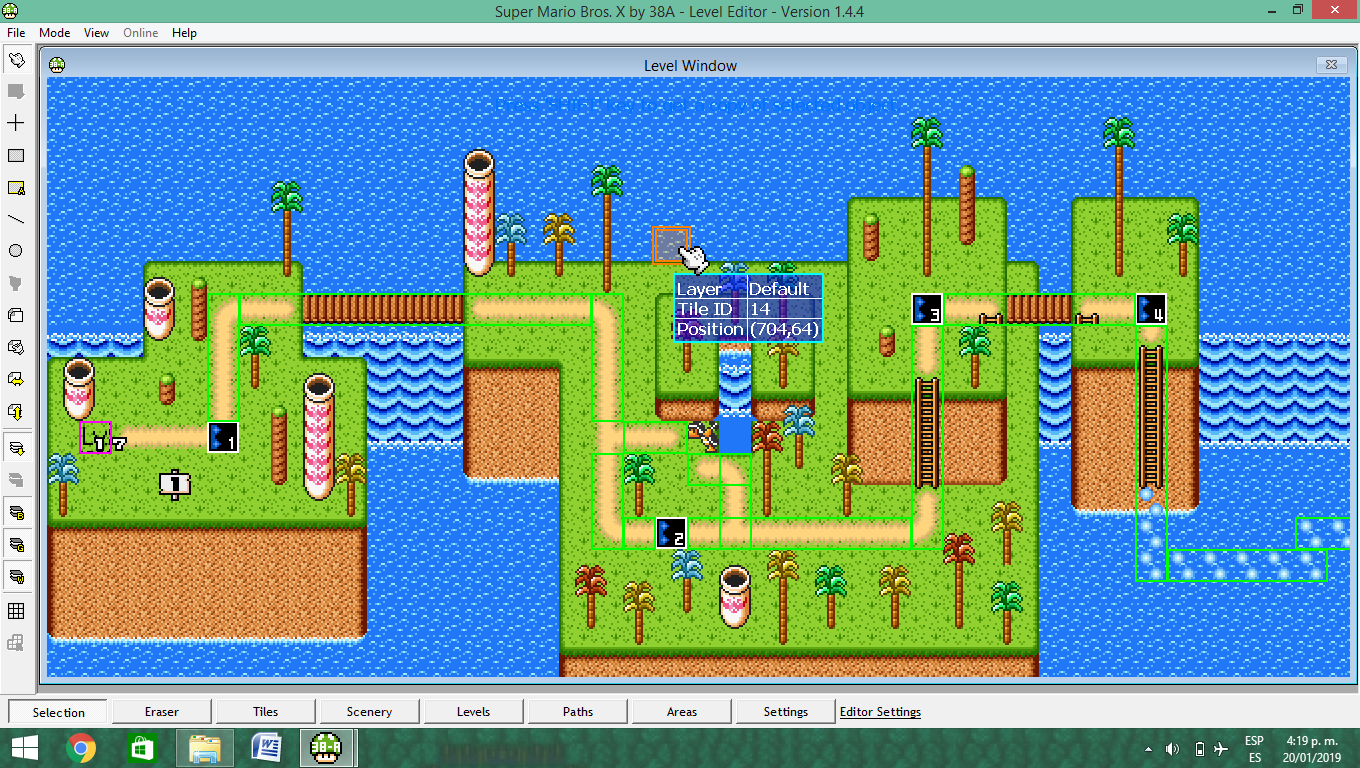1360x768 pixels.
Task: Click the grayed-out layers icon
Action: coord(16,479)
